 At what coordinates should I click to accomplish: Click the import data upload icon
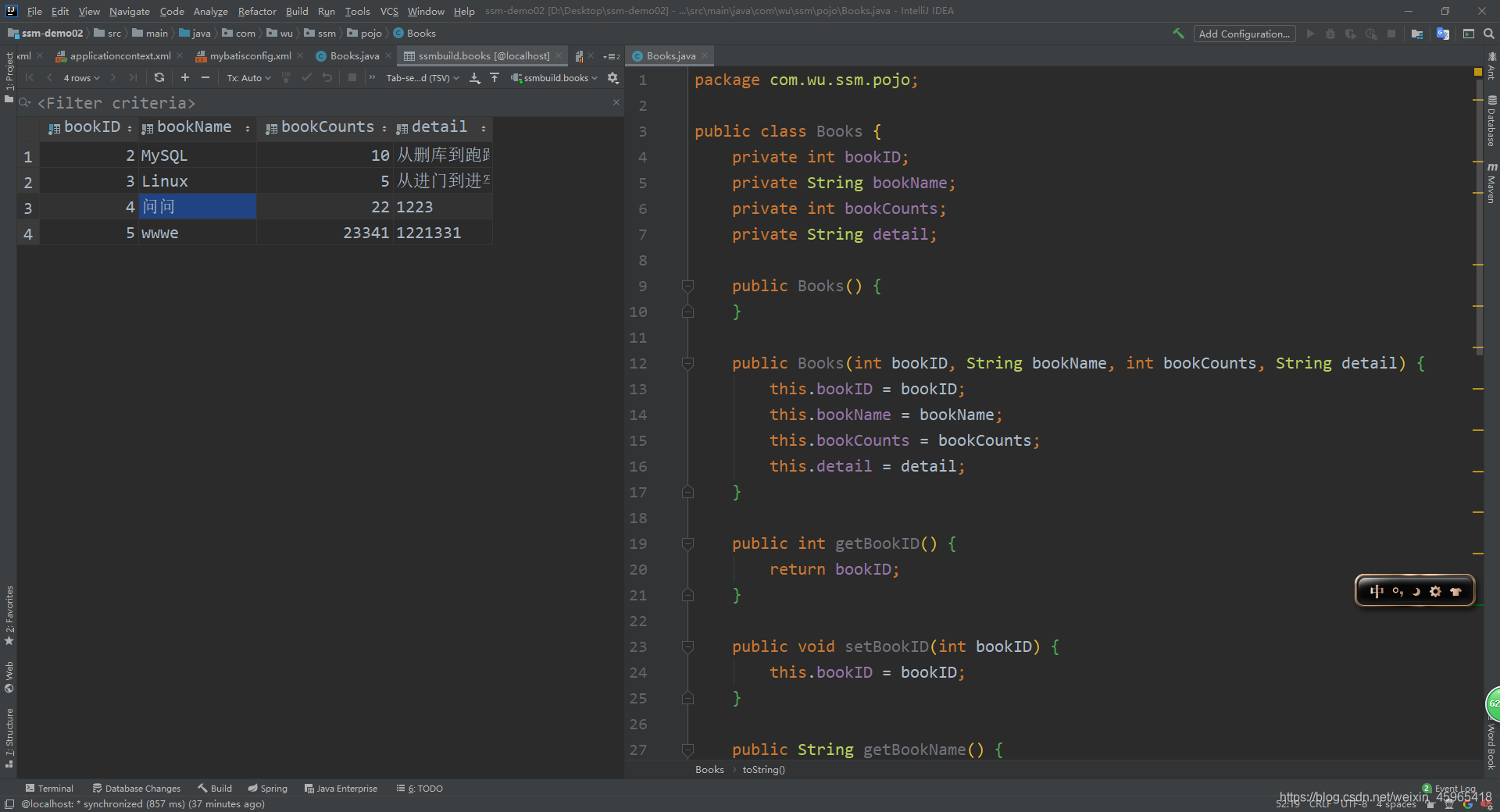coord(495,77)
